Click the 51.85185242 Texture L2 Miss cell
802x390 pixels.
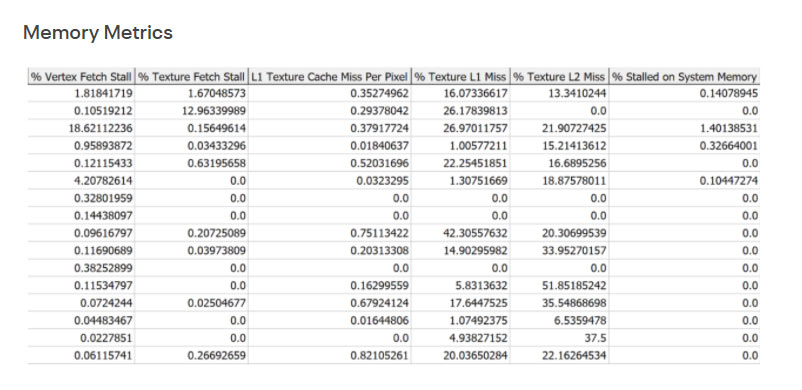click(560, 286)
